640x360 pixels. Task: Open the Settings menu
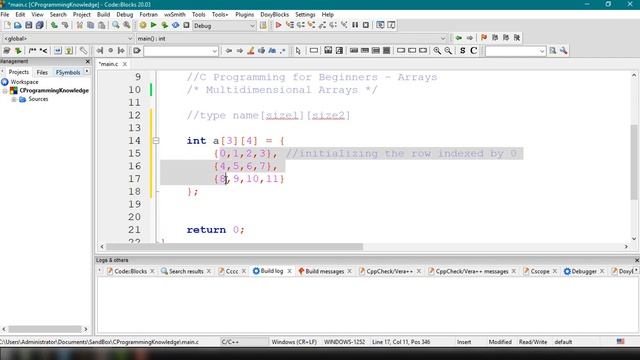tap(305, 14)
